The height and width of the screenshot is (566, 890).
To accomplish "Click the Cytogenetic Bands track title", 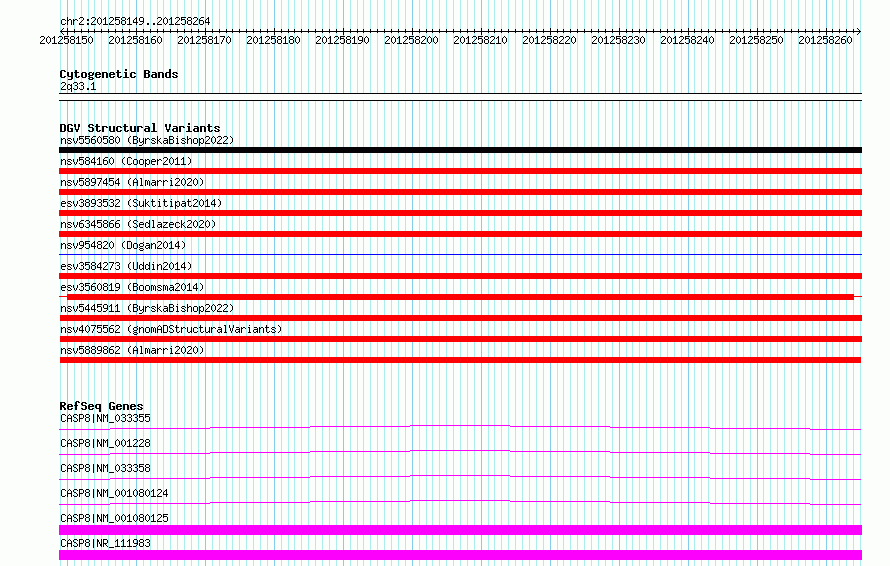I will point(119,74).
